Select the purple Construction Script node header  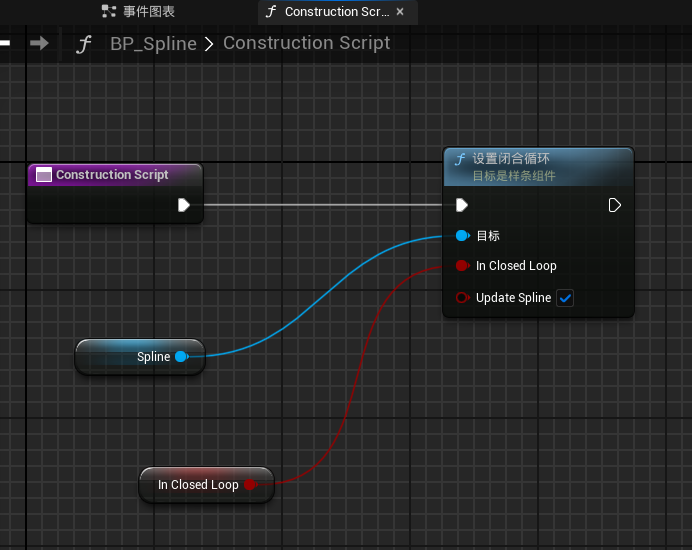click(x=115, y=175)
